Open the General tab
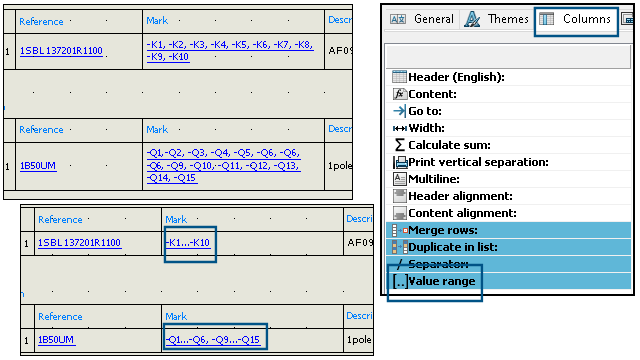 point(422,19)
